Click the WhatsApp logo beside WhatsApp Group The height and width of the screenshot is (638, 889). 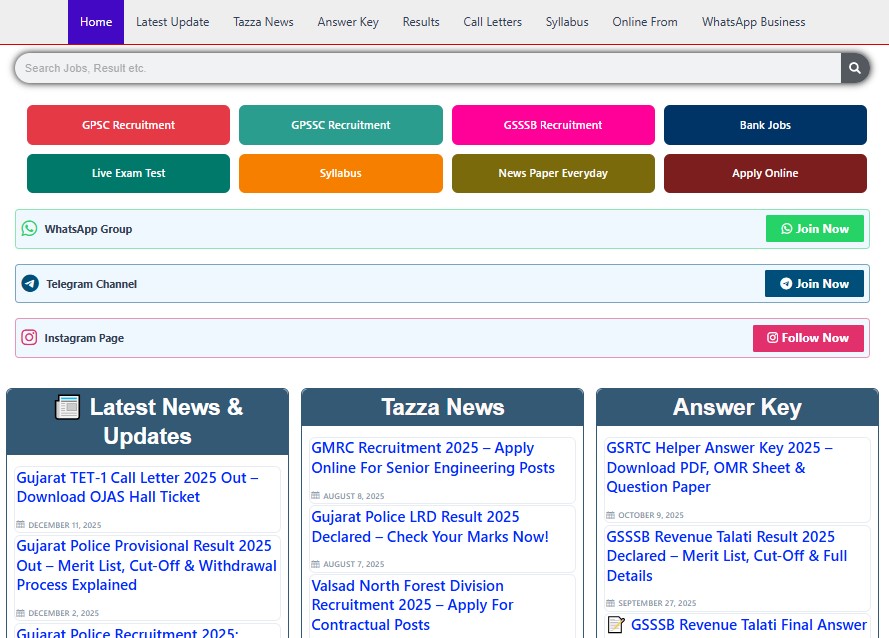29,229
